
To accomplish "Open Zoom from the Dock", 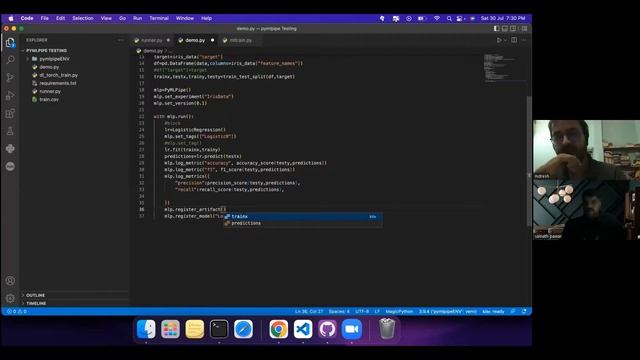I will point(352,329).
